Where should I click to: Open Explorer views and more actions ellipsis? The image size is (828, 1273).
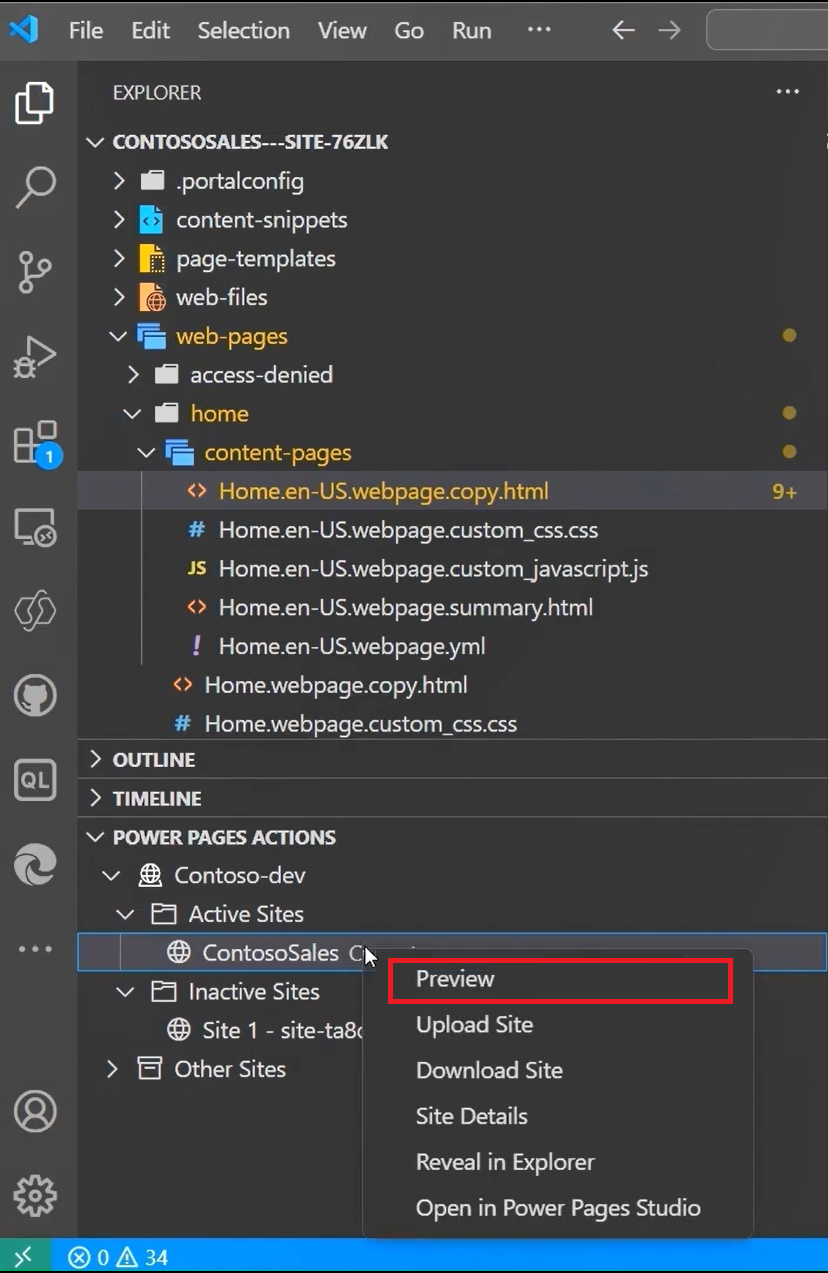click(788, 92)
